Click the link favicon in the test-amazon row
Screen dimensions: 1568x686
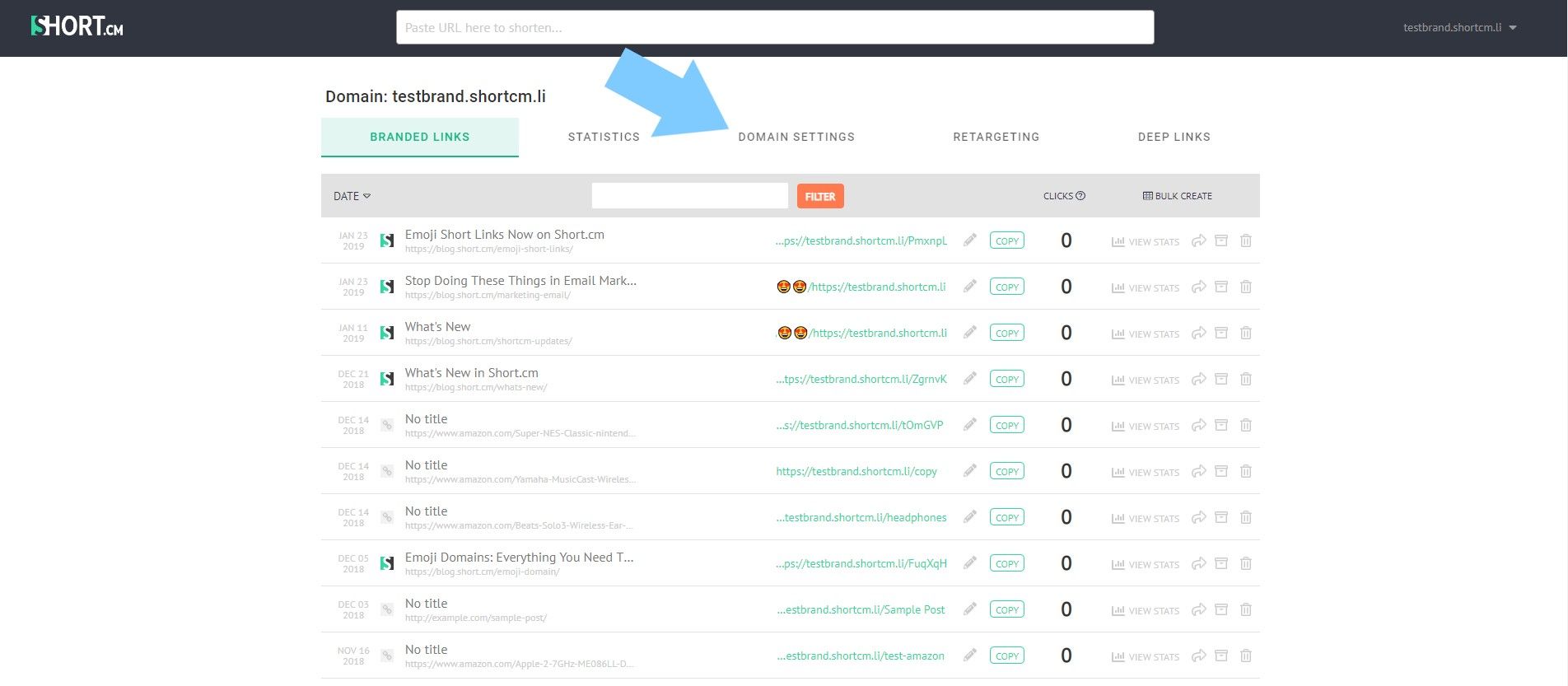coord(386,656)
